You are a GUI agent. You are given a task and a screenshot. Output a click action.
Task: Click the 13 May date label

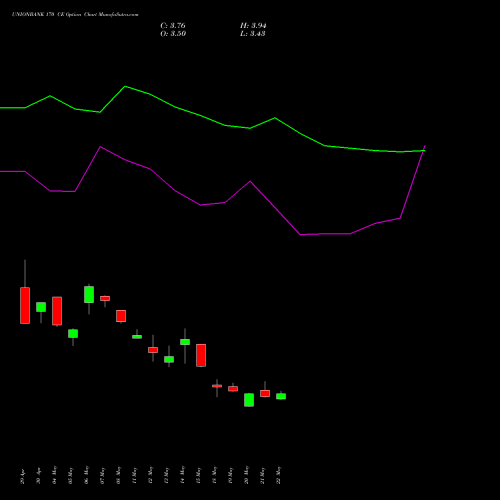pos(166,475)
